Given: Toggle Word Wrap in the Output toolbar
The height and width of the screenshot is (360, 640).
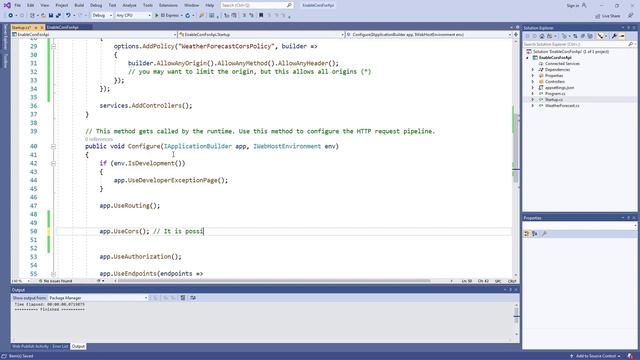Looking at the screenshot, I should [x=193, y=298].
